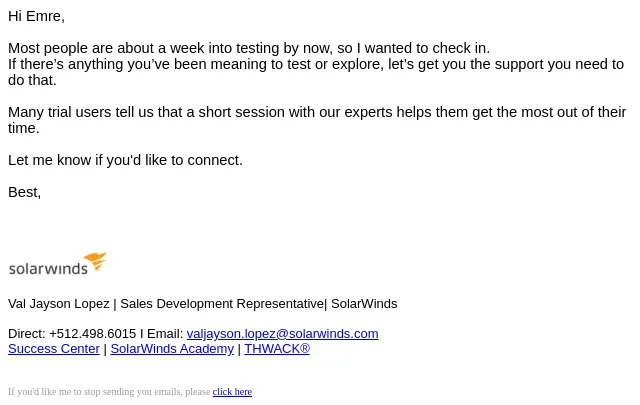This screenshot has width=640, height=405.
Task: Click the 'Most people are about a week' sentence
Action: coord(249,48)
